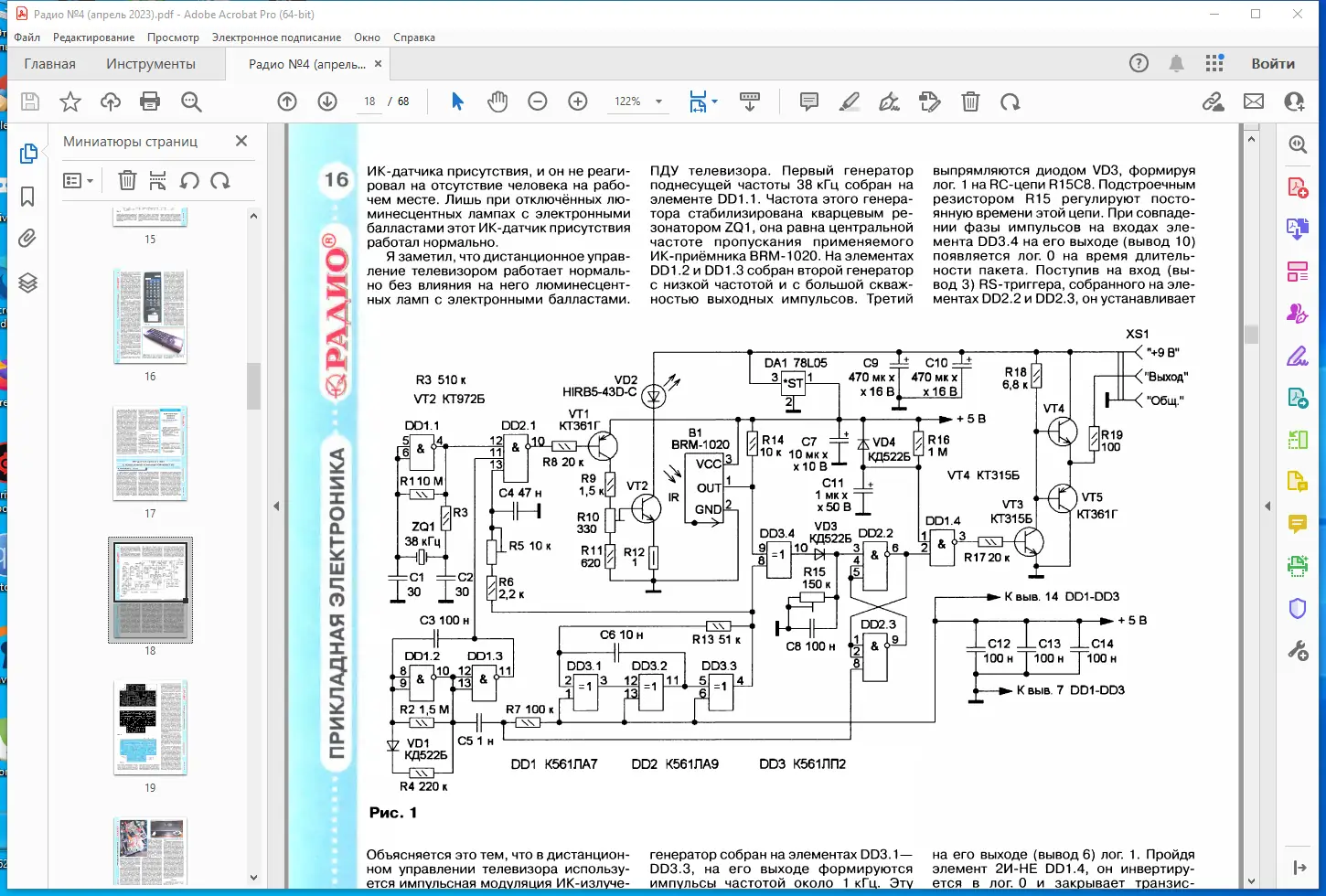1326x896 pixels.
Task: Open the Редактирование menu
Action: point(94,37)
